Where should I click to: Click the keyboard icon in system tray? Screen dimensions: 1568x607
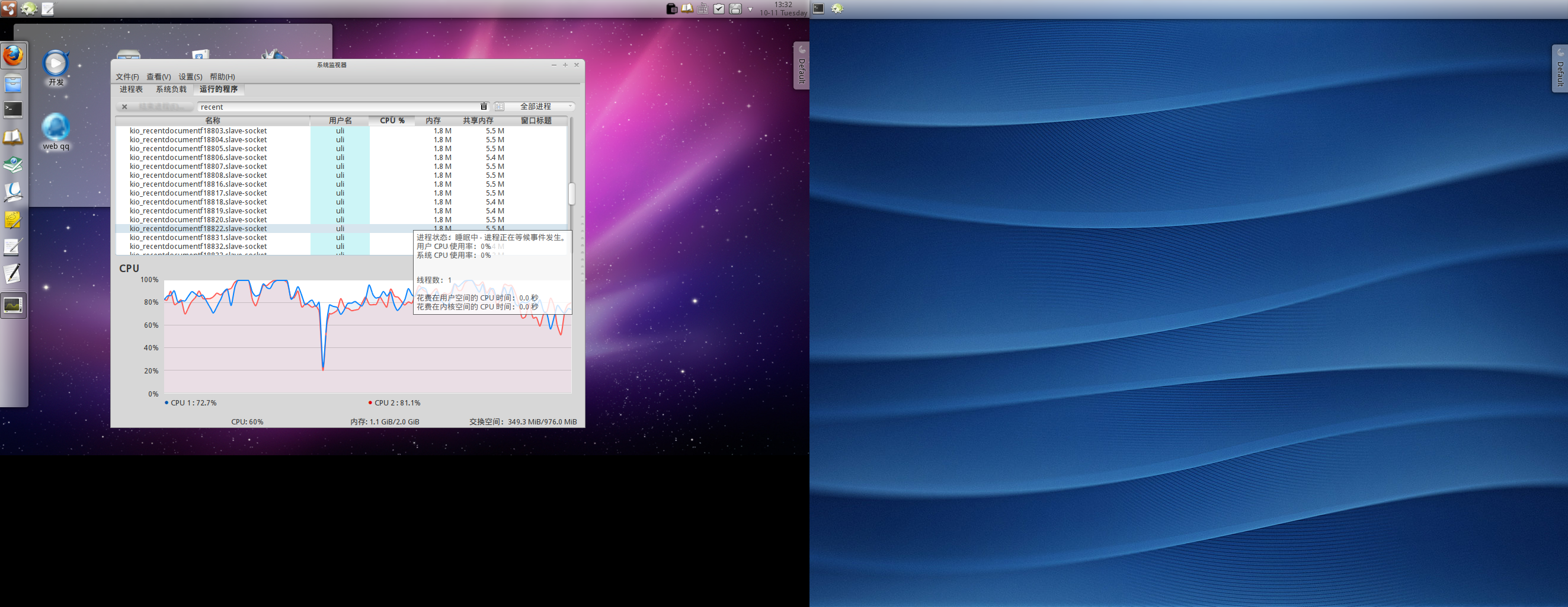pyautogui.click(x=703, y=8)
